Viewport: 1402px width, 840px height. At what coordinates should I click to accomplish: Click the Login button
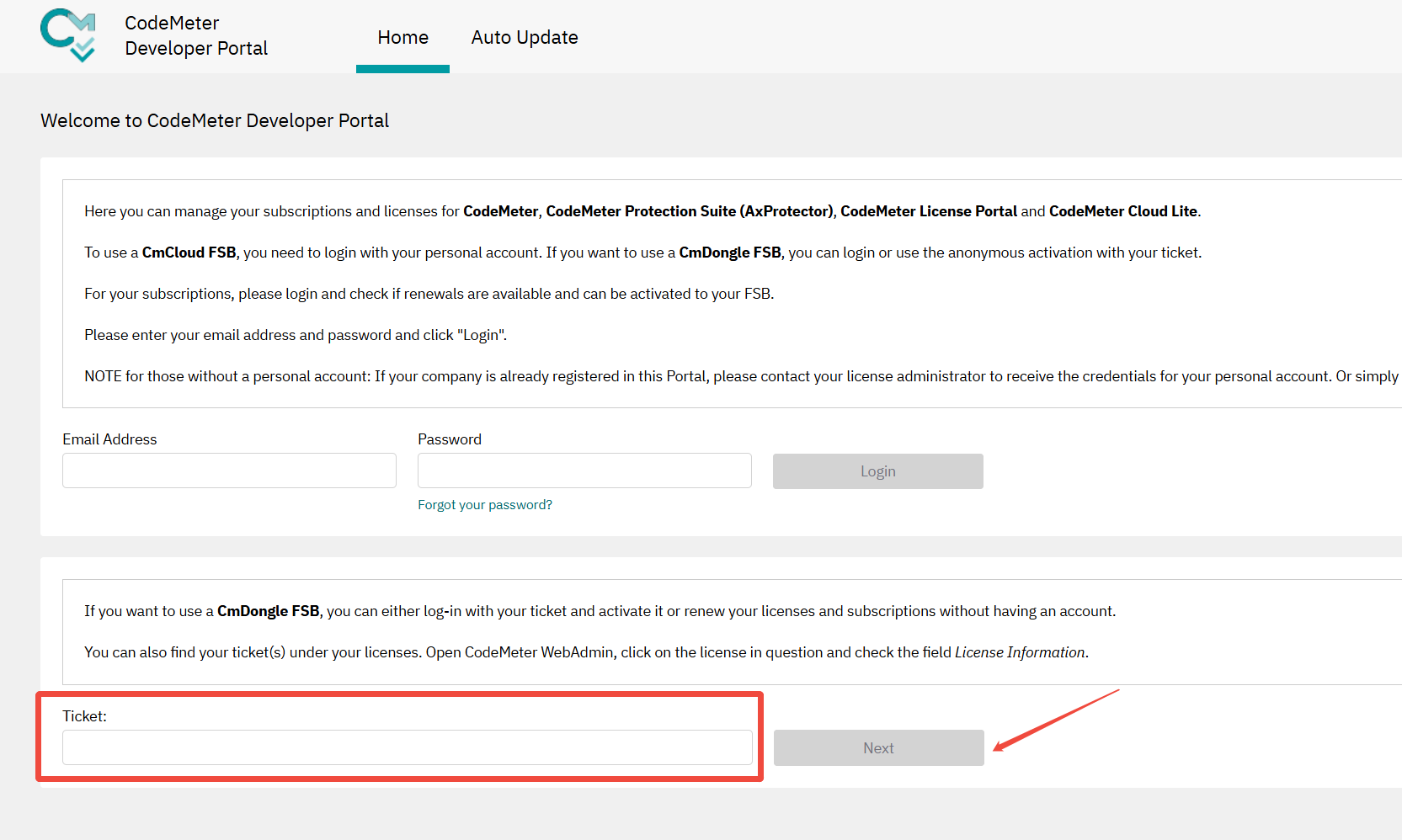tap(877, 471)
